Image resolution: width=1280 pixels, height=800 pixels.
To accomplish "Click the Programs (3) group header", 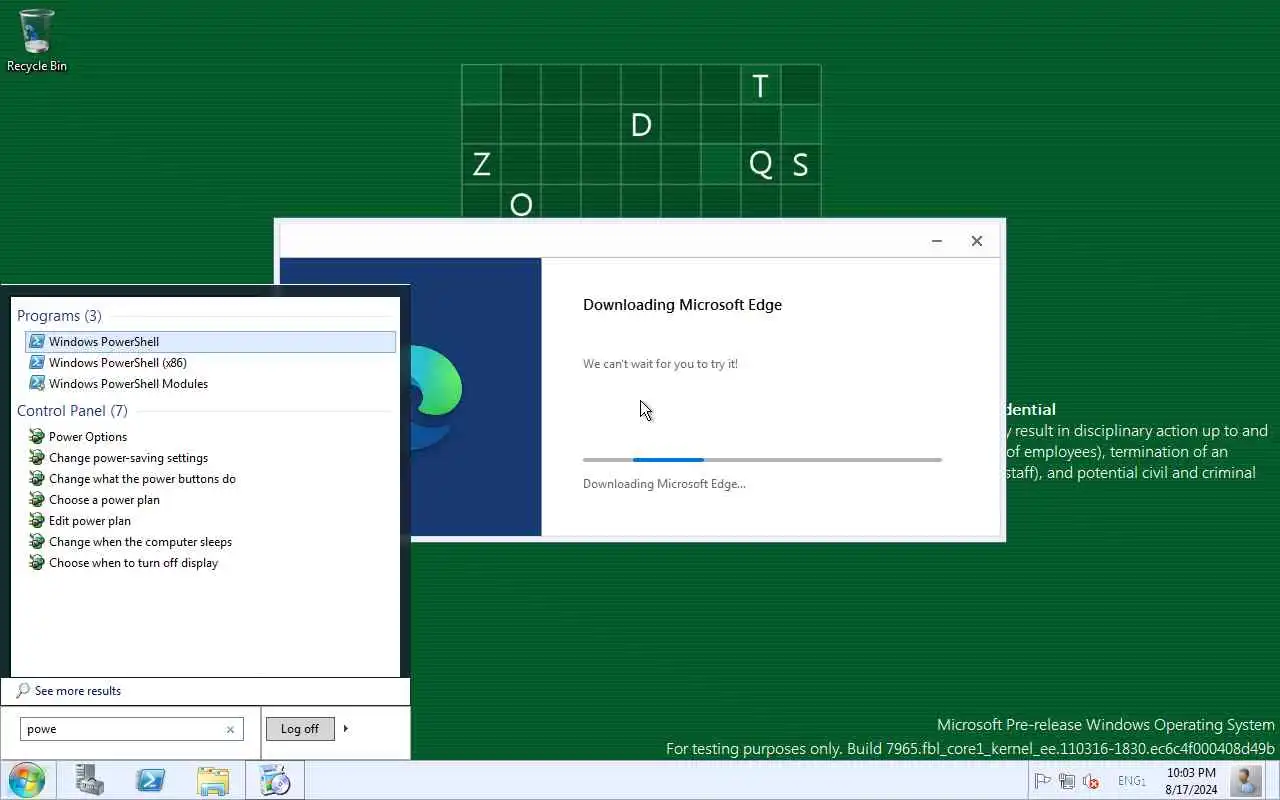I will (x=59, y=316).
